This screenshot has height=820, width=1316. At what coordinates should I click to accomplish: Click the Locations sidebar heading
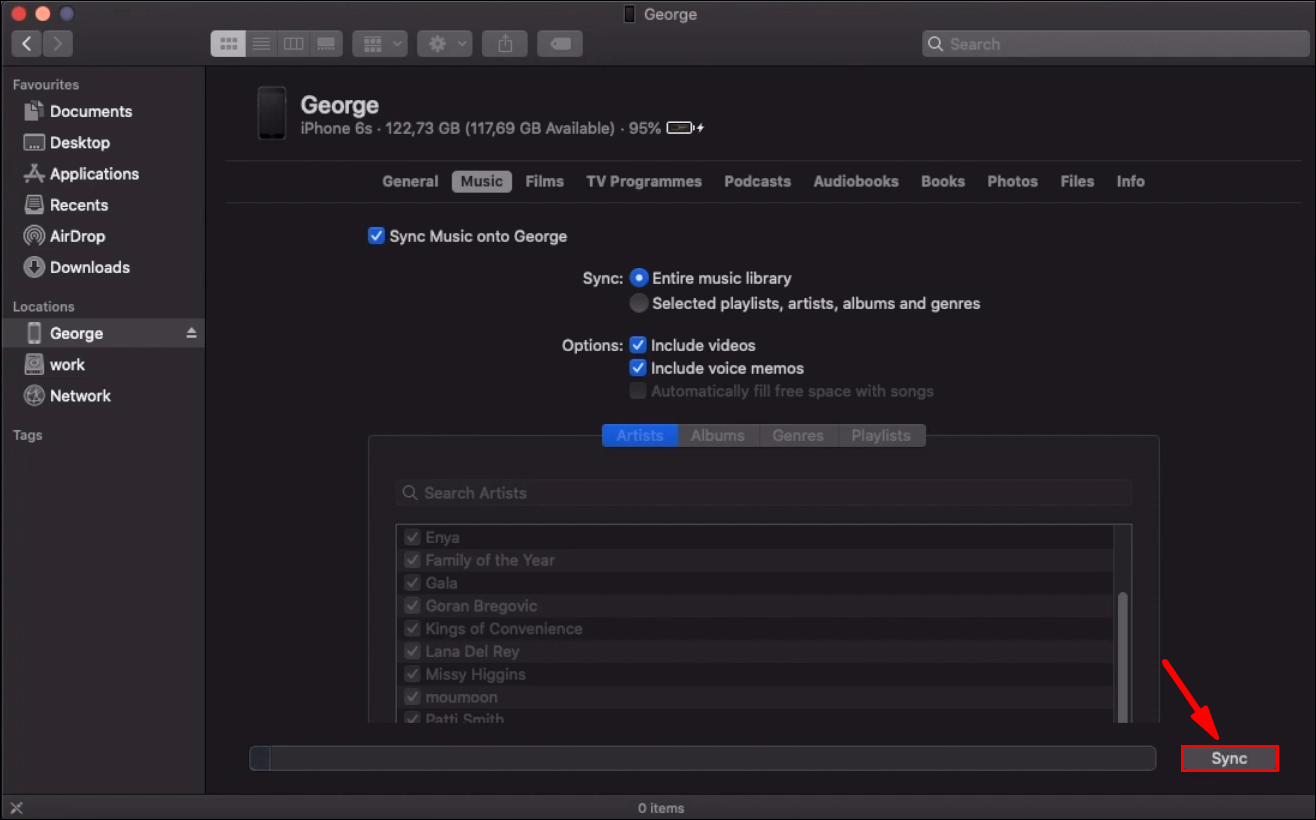(x=44, y=307)
